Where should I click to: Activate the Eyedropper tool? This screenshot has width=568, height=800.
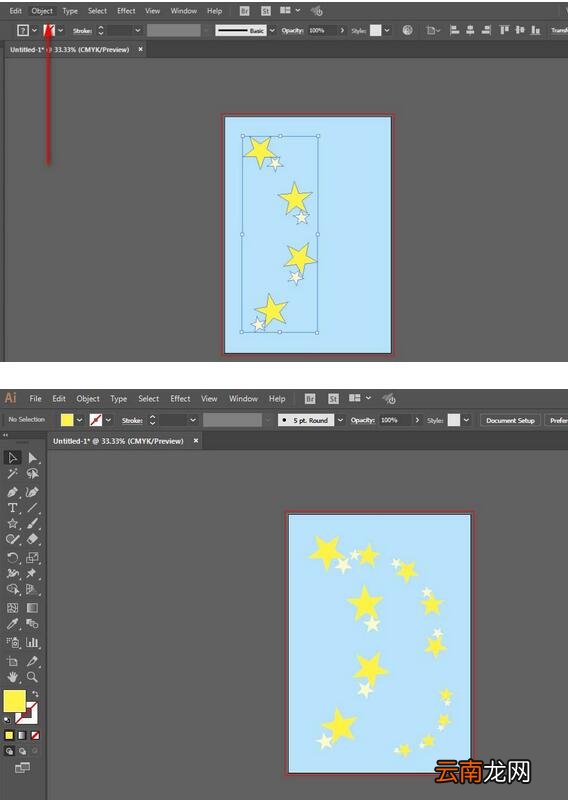click(13, 623)
